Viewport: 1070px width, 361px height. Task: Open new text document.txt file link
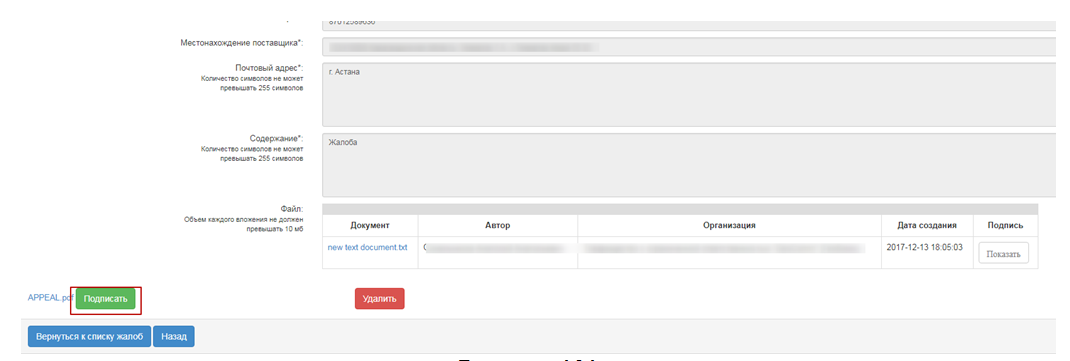(367, 247)
